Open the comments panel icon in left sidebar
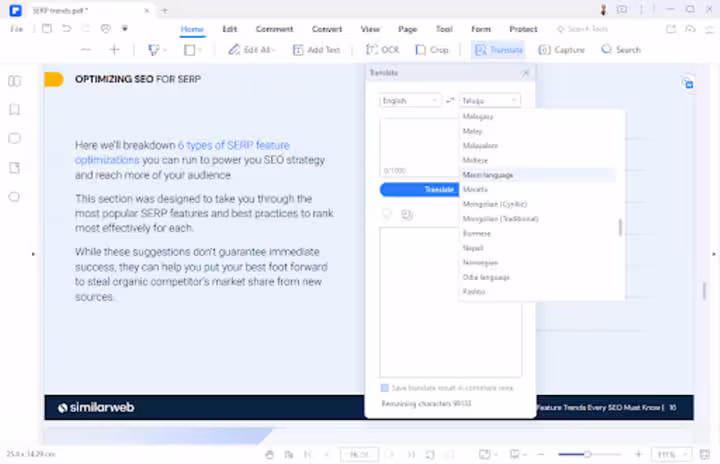This screenshot has height=464, width=720. [14, 138]
